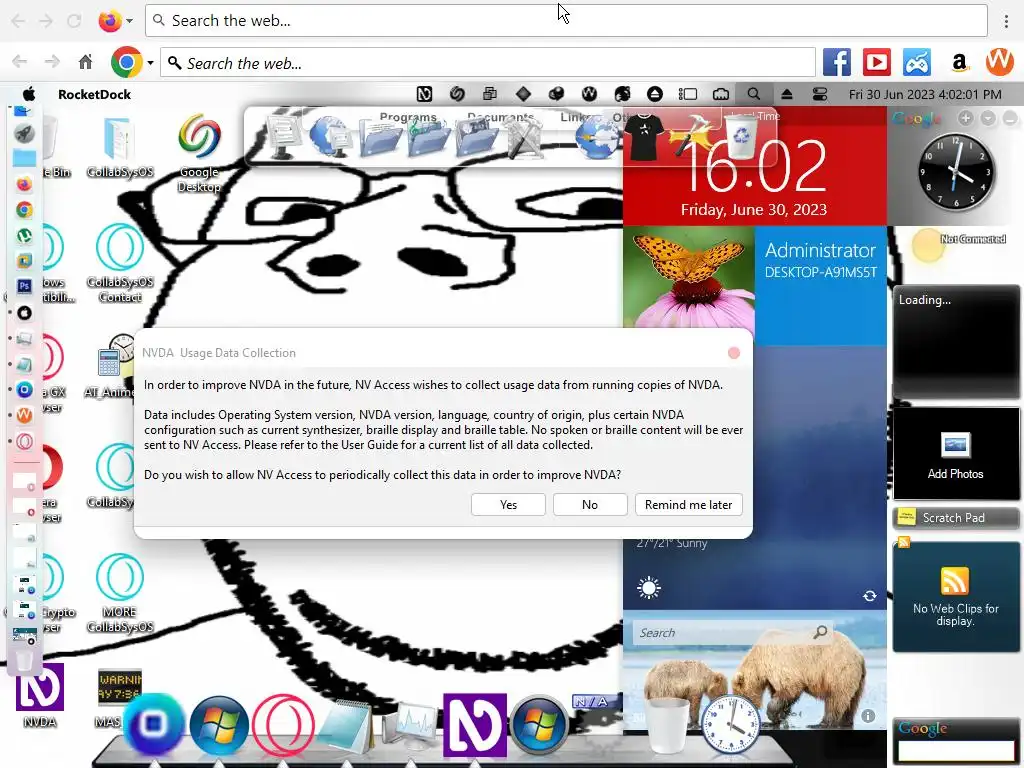The height and width of the screenshot is (768, 1024).
Task: Click Yes in the NVDA dialog
Action: coord(508,505)
